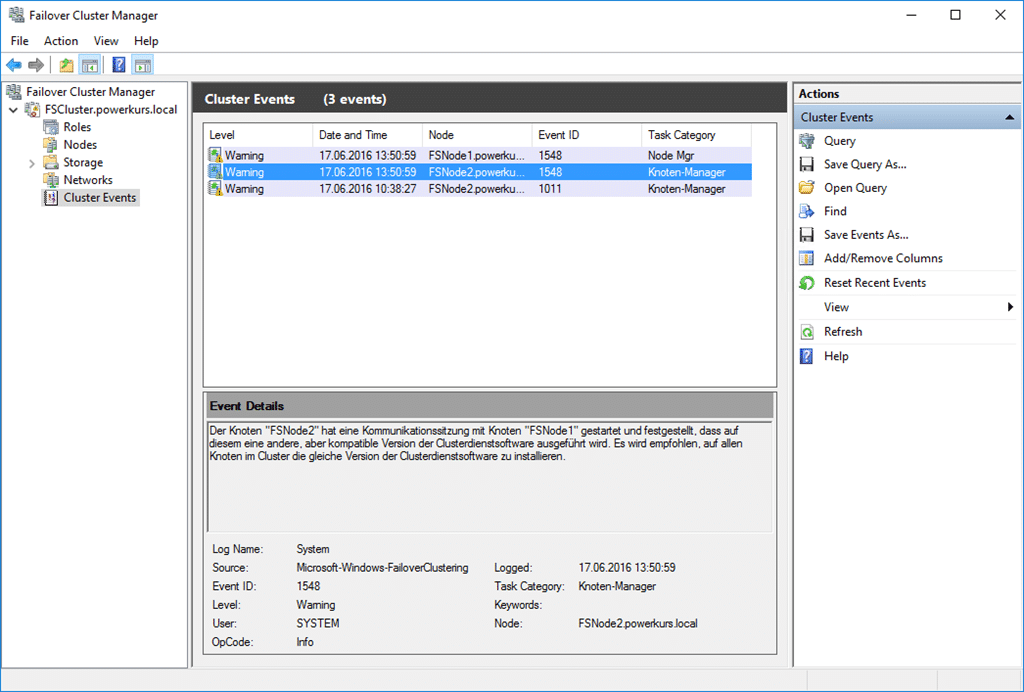Screen dimensions: 1024x692
Task: Sort by Task Category column header
Action: (x=697, y=135)
